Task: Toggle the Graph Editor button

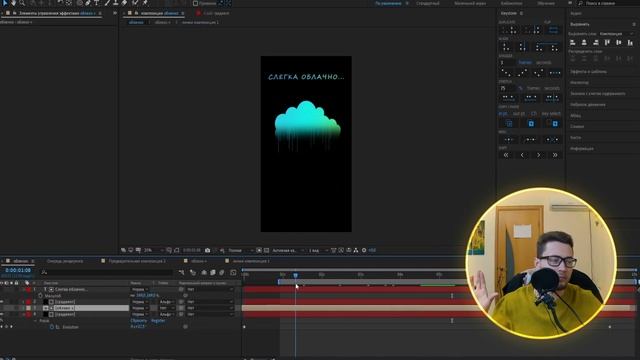Action: [x=233, y=272]
